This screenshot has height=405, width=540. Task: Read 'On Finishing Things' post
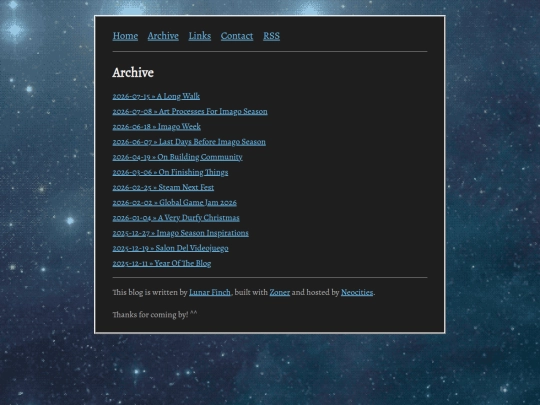[x=170, y=172]
